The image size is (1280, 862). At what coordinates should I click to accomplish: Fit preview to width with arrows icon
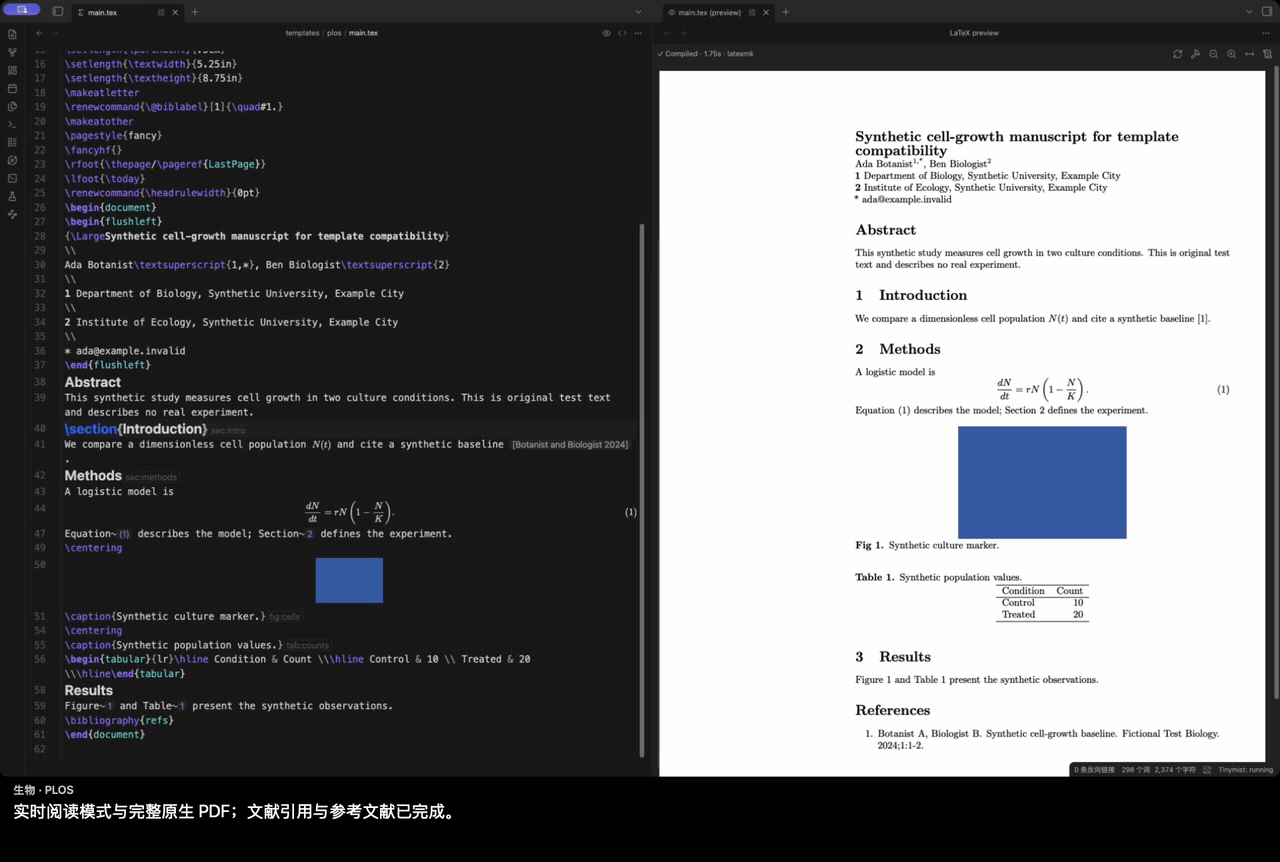(1250, 54)
